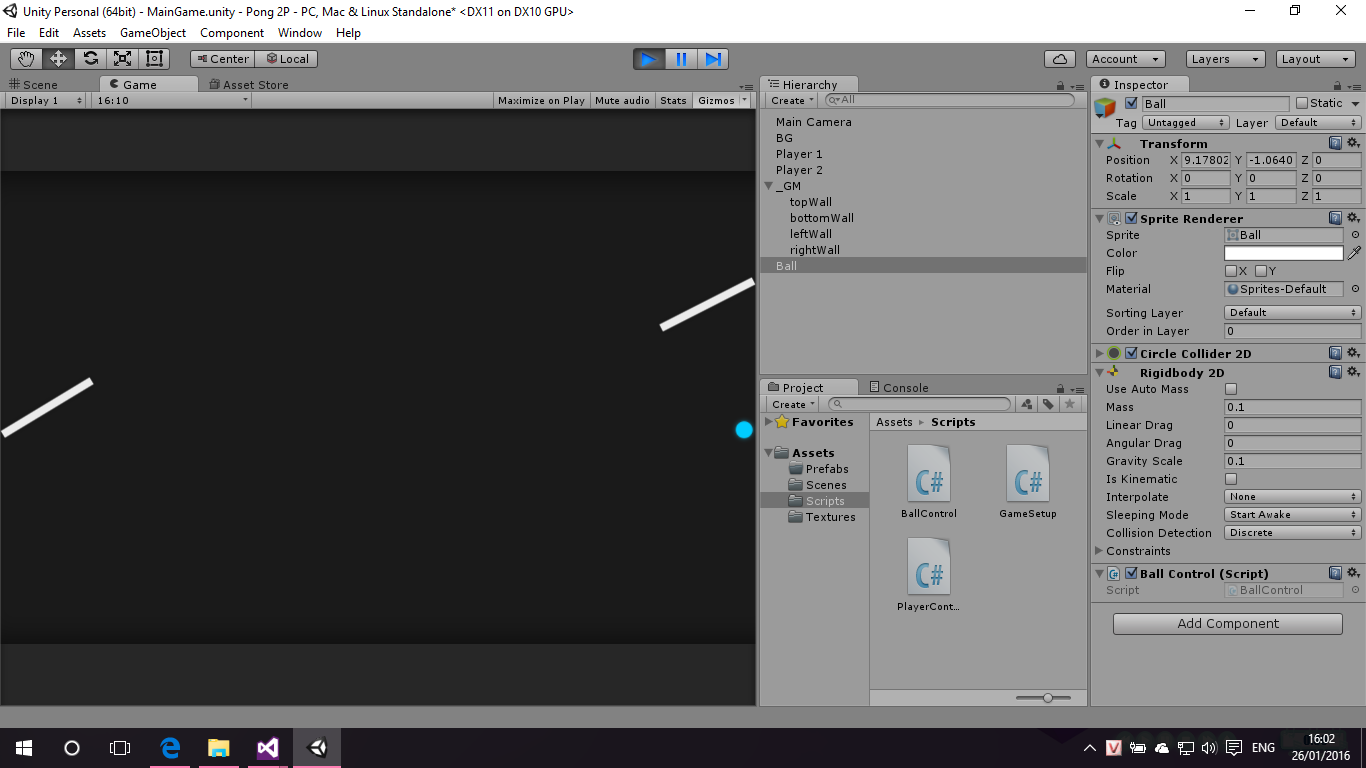This screenshot has height=768, width=1366.
Task: Select the Rotate tool icon
Action: [90, 59]
